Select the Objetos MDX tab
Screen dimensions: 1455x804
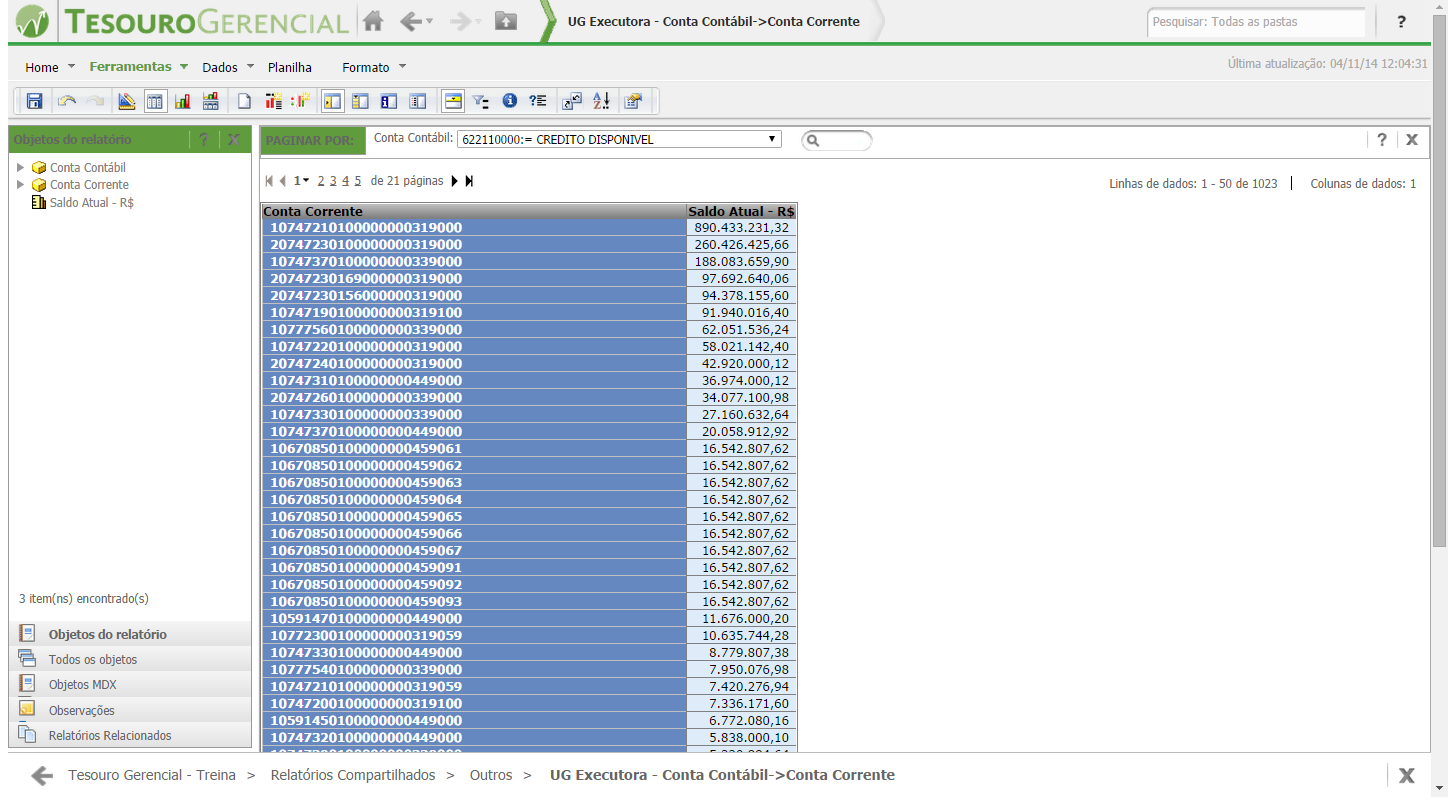[130, 685]
